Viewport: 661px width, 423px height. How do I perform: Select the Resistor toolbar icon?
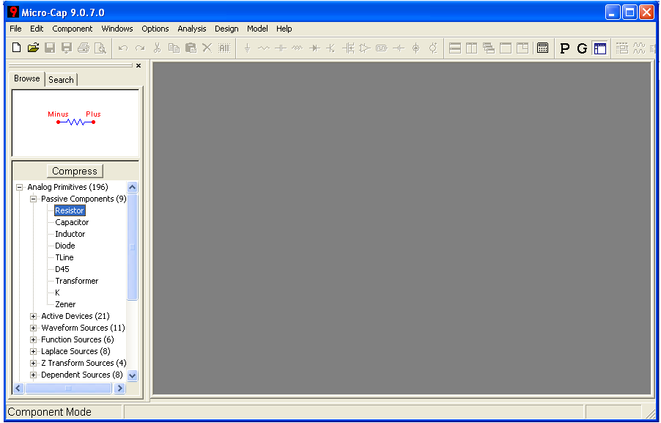(264, 48)
